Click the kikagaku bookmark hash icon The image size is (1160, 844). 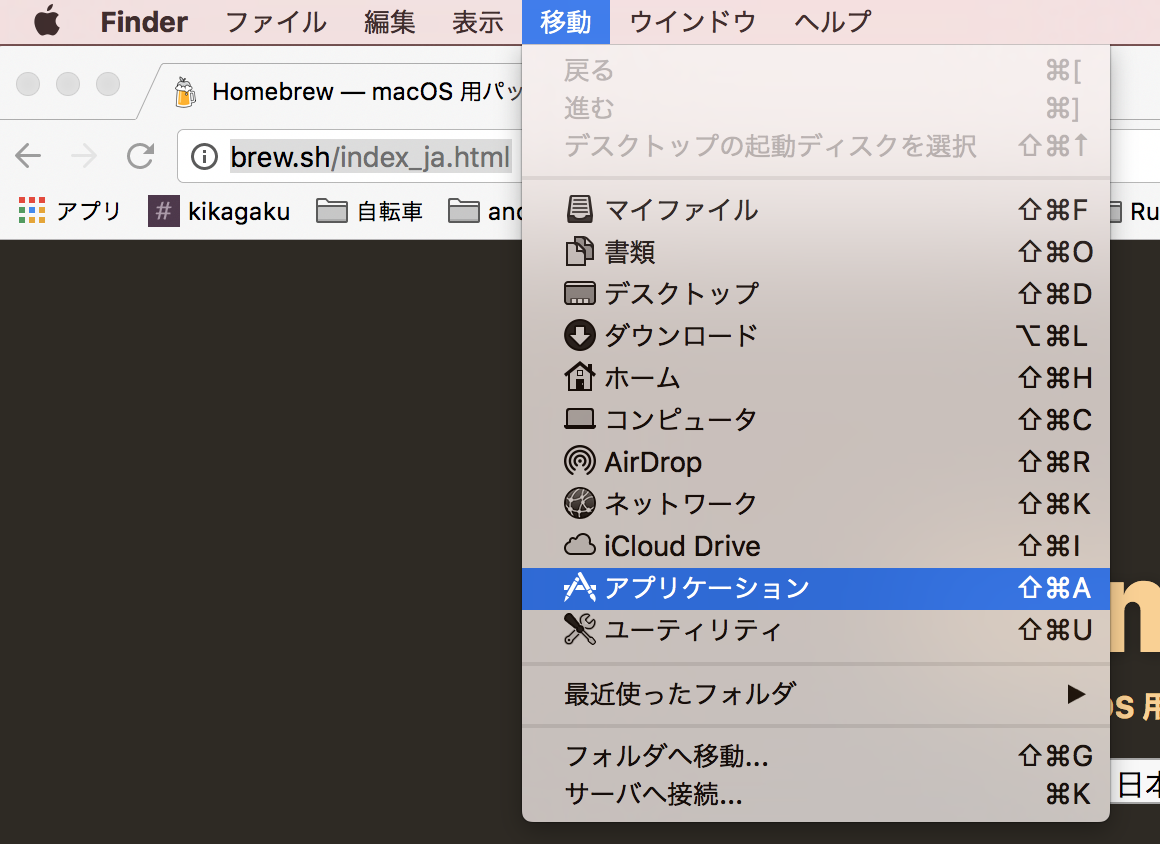(x=163, y=211)
